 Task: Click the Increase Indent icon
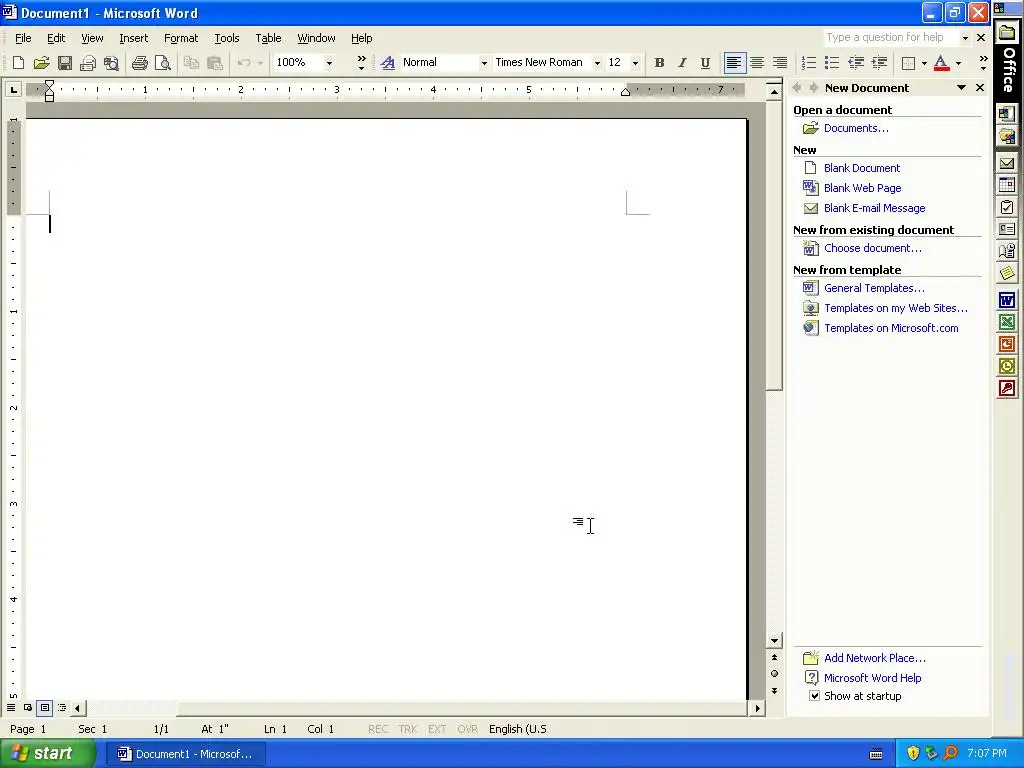pos(879,63)
